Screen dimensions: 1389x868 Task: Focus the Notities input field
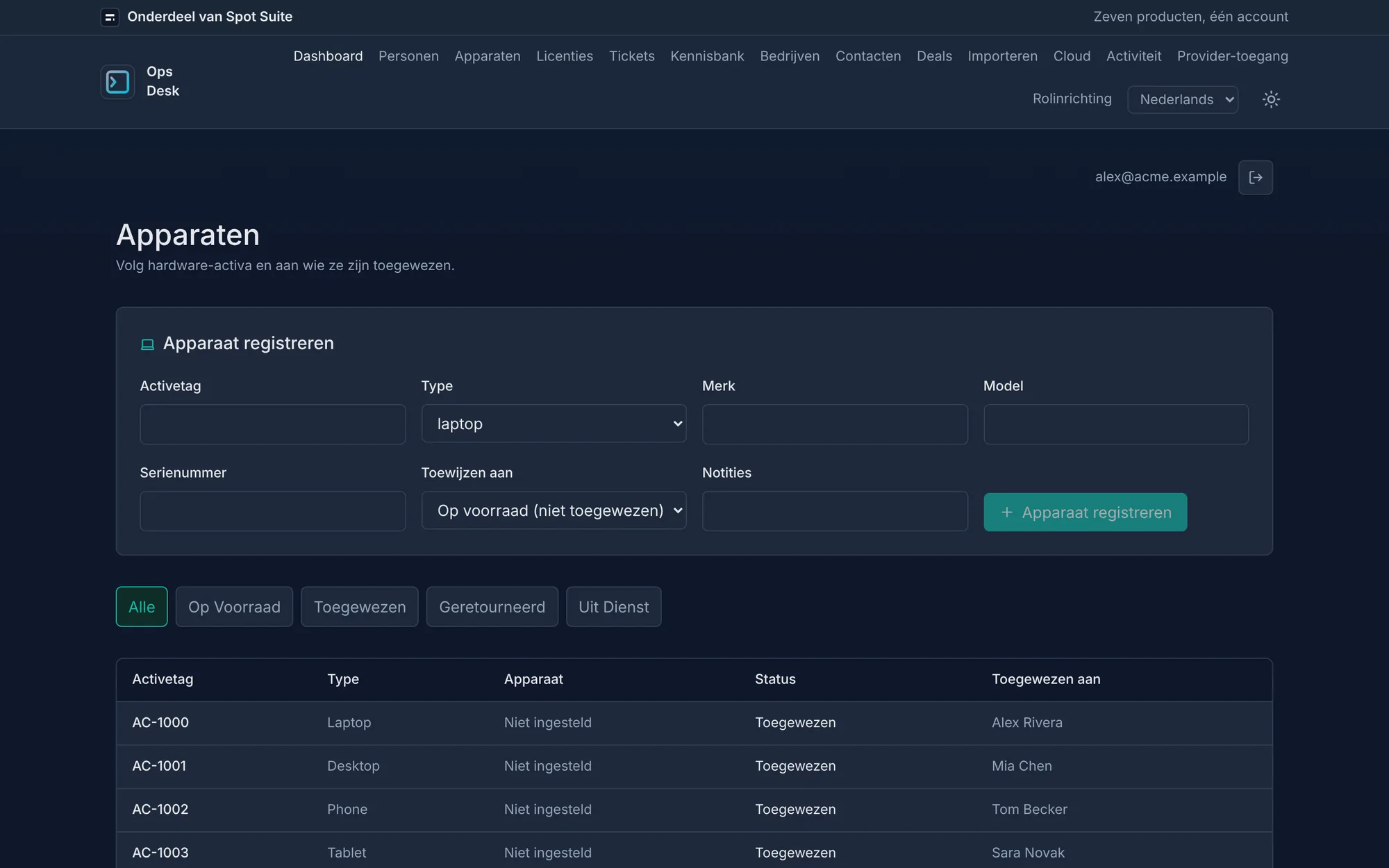[x=835, y=511]
